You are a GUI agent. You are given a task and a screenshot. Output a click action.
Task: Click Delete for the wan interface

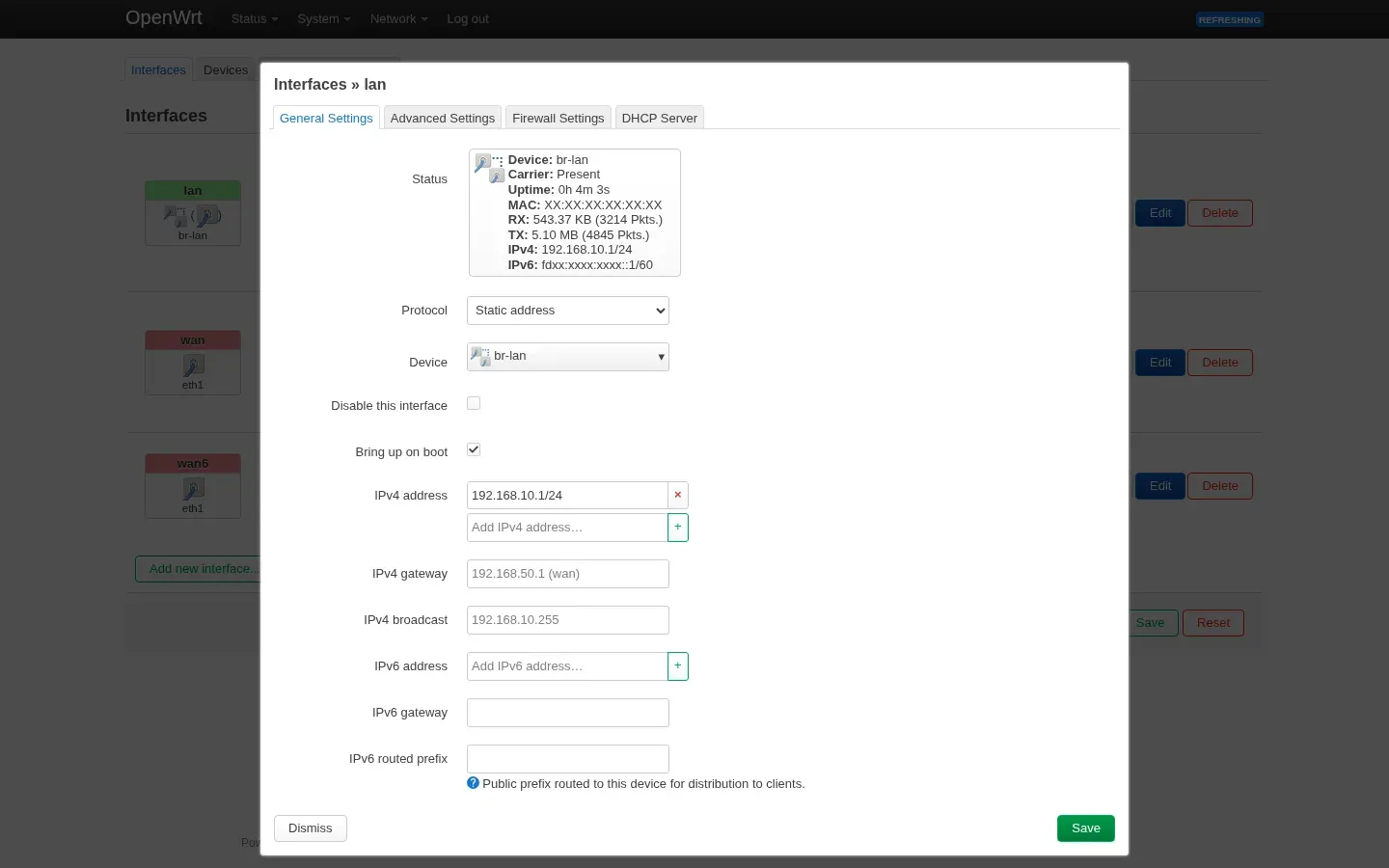(x=1220, y=363)
